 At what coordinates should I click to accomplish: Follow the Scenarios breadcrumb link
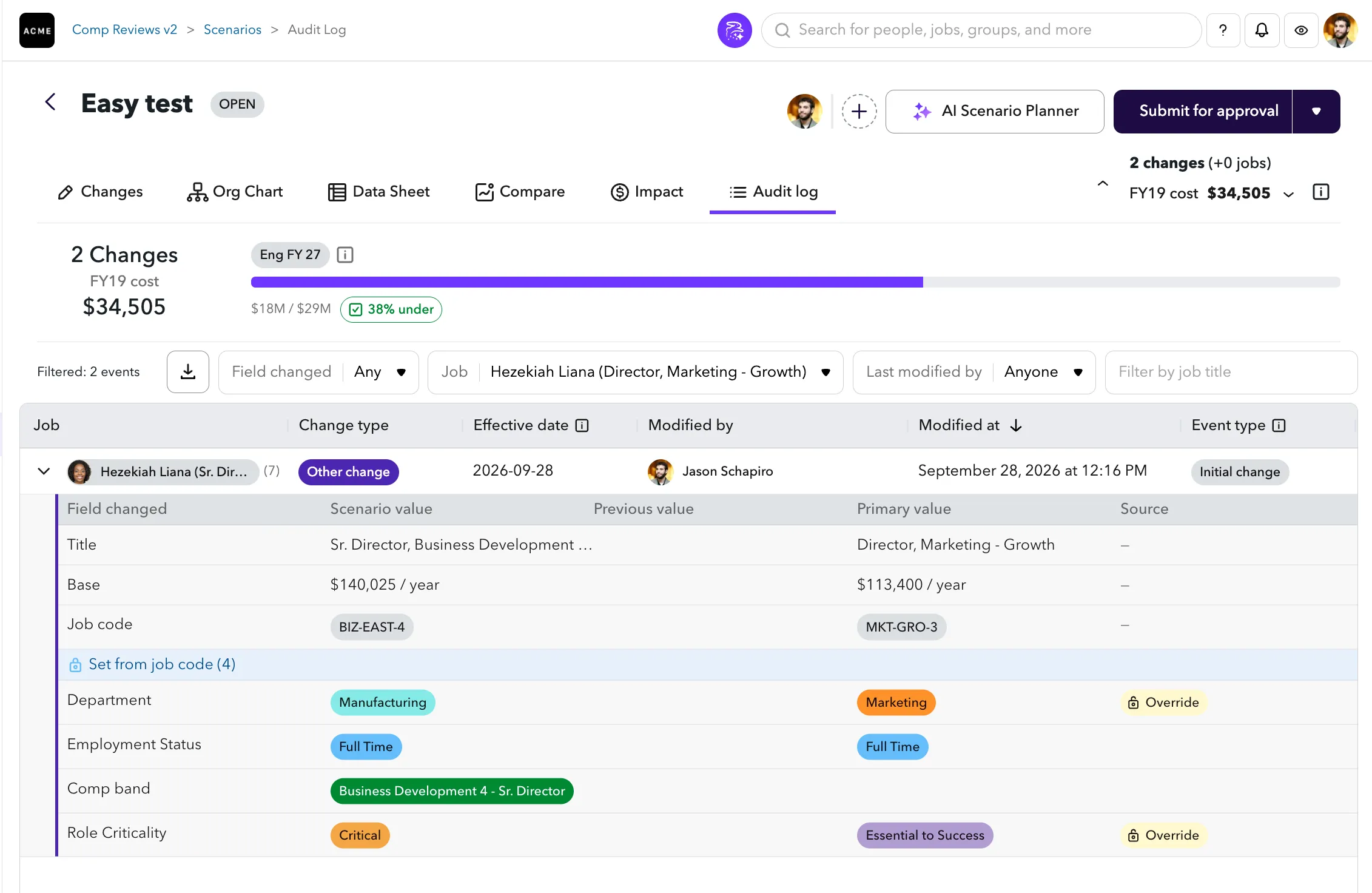click(232, 30)
